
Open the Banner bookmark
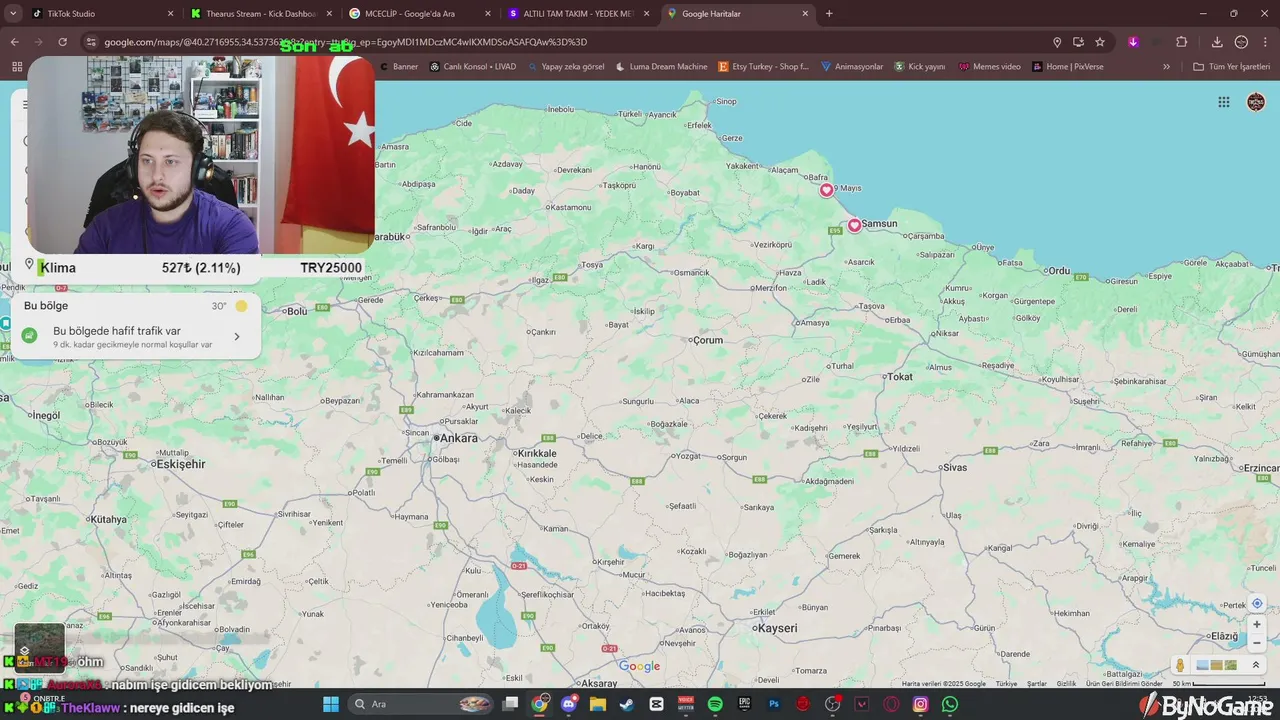tap(399, 67)
